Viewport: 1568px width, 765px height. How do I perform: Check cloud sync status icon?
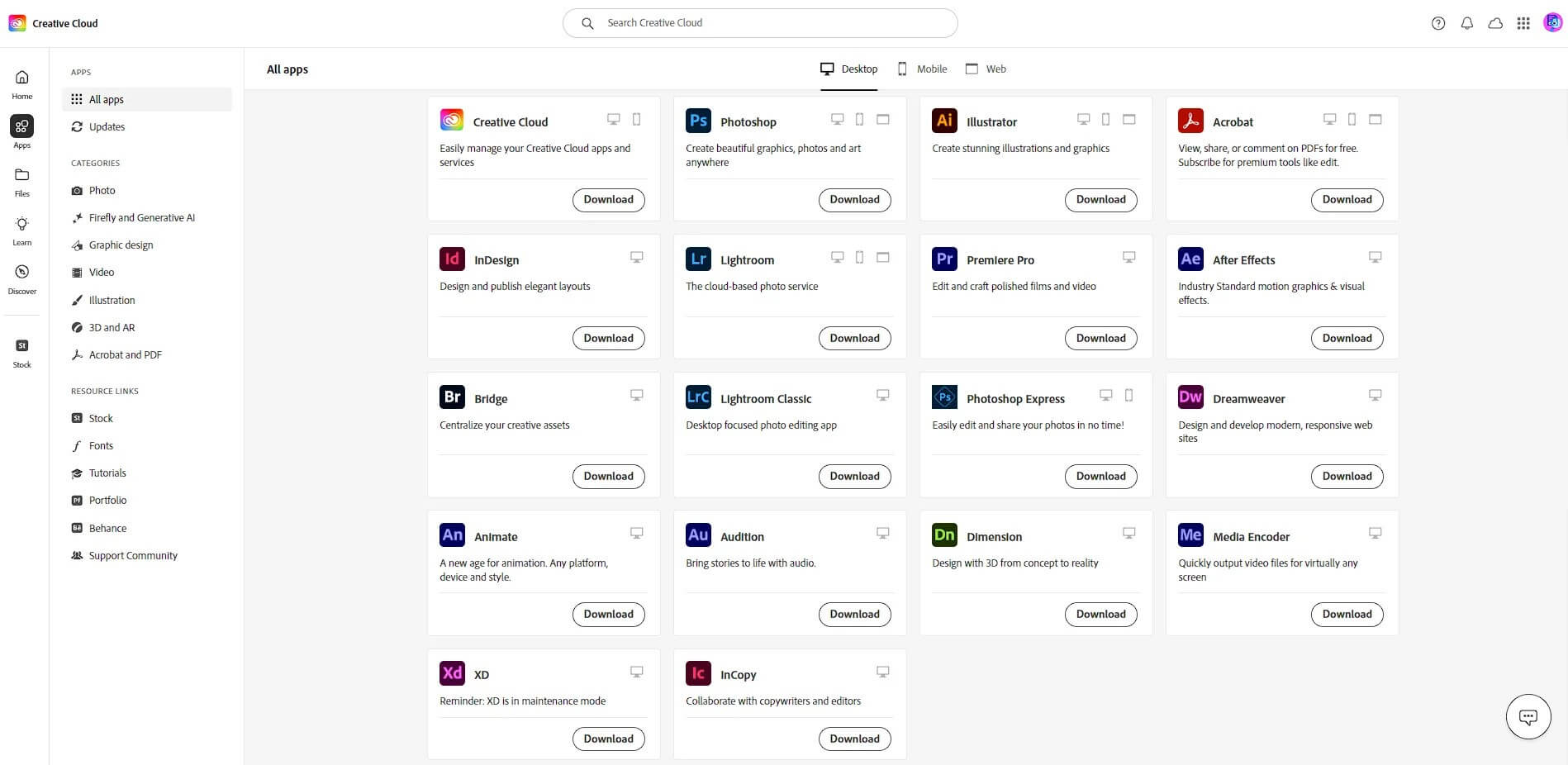(1495, 23)
